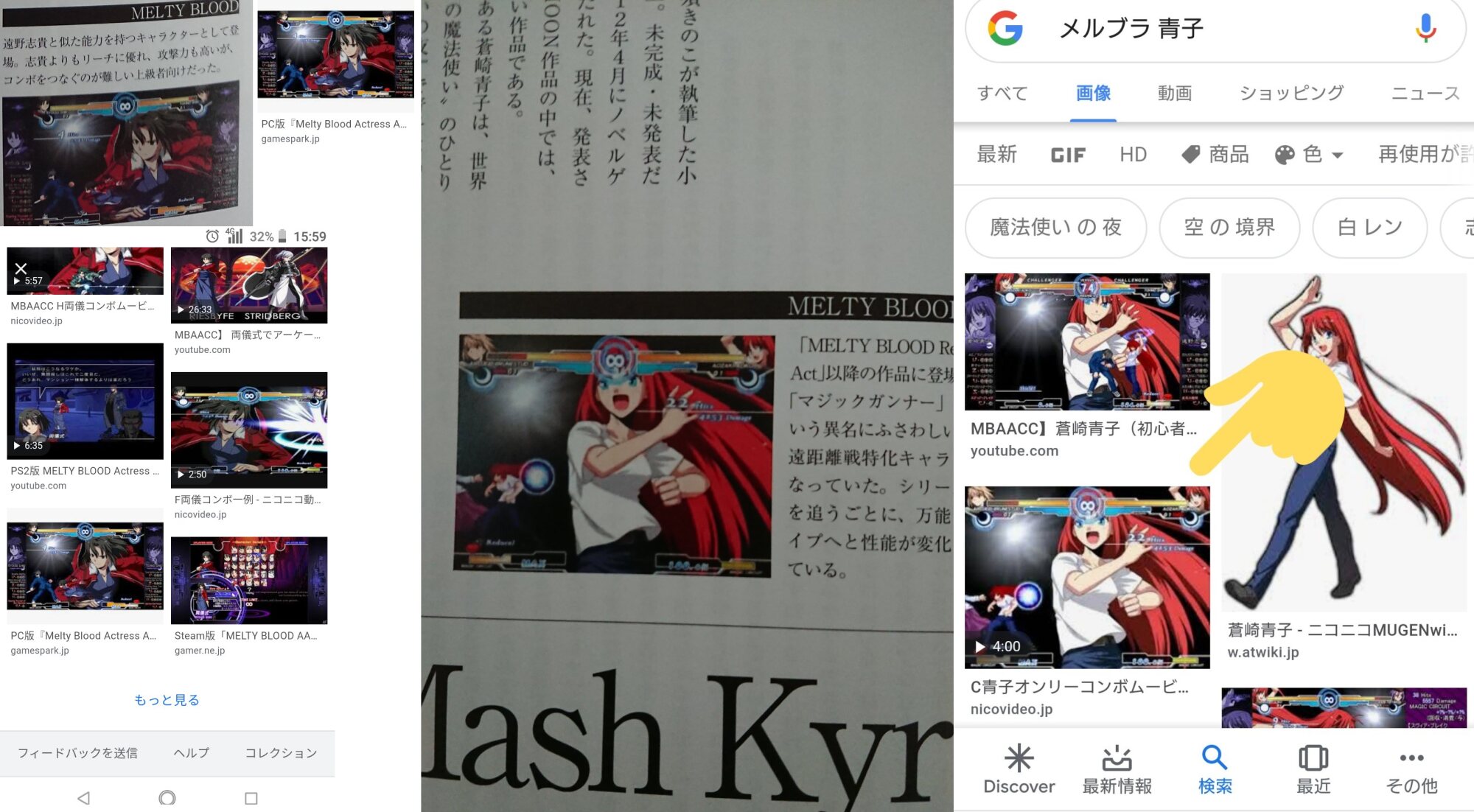Viewport: 1474px width, 812px height.
Task: Toggle the HD filter
Action: (1133, 155)
